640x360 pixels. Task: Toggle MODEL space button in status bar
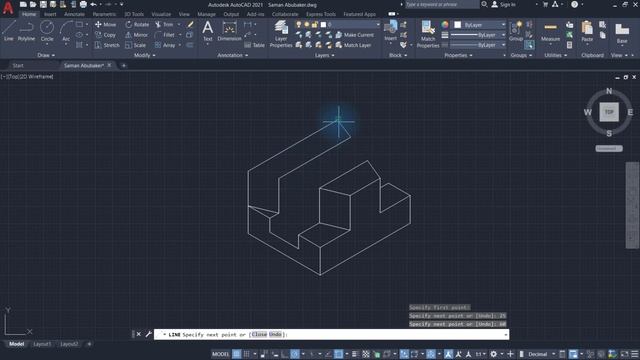[220, 354]
